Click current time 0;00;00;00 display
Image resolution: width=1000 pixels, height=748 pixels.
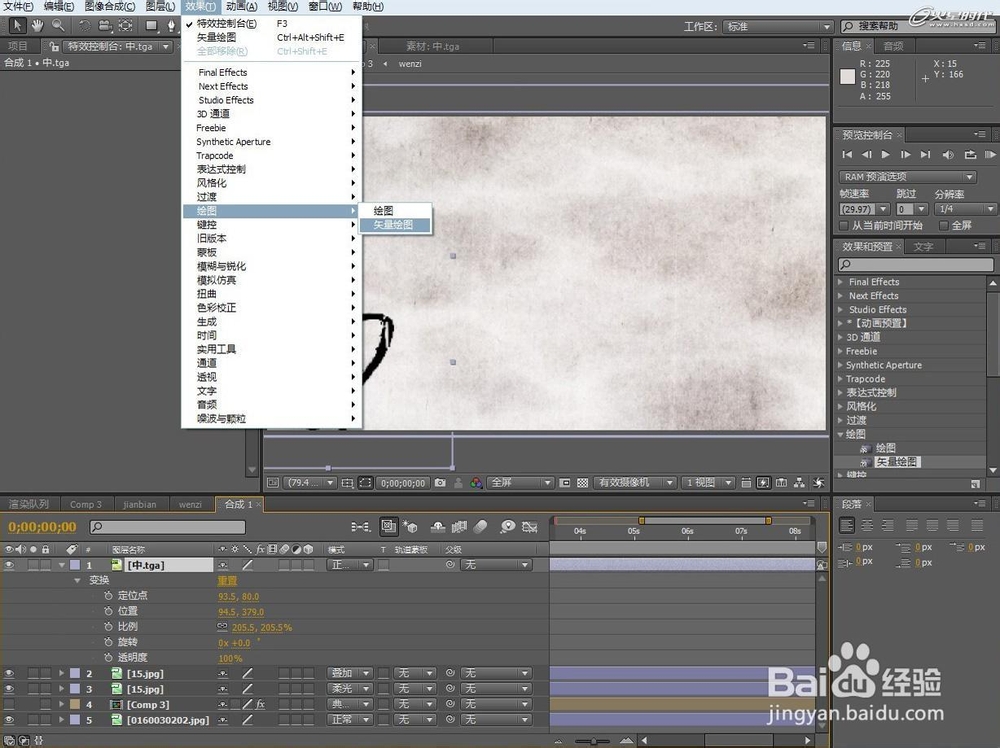pyautogui.click(x=42, y=527)
